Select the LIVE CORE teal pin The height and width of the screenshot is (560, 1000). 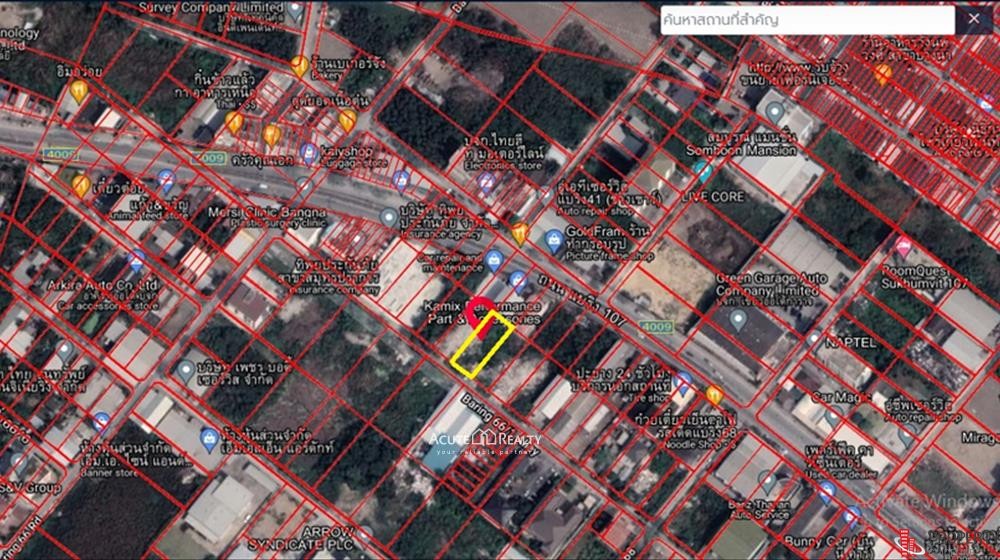[x=702, y=172]
